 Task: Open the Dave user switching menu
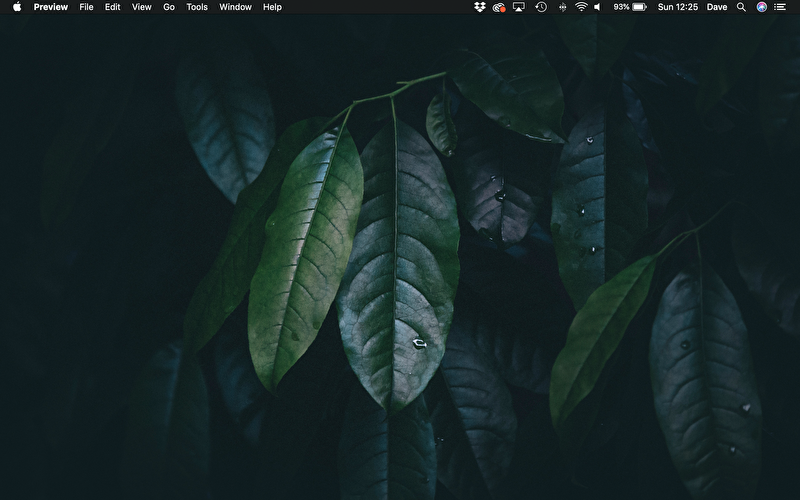[x=717, y=7]
